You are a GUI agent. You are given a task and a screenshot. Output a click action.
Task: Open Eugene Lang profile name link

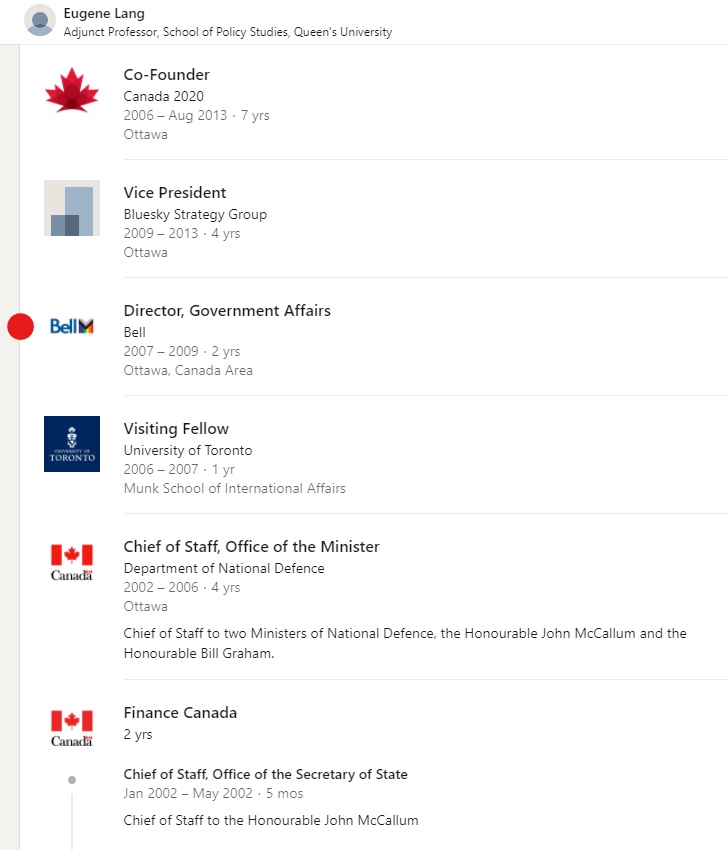(x=104, y=14)
